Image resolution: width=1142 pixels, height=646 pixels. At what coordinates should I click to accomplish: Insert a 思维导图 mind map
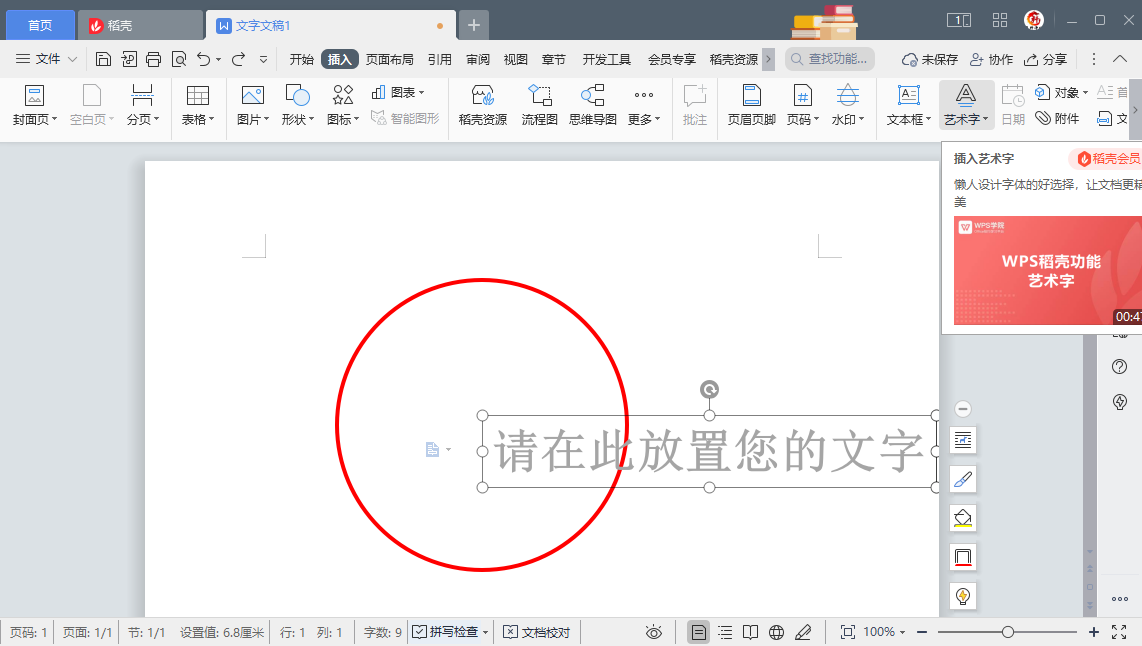coord(593,106)
